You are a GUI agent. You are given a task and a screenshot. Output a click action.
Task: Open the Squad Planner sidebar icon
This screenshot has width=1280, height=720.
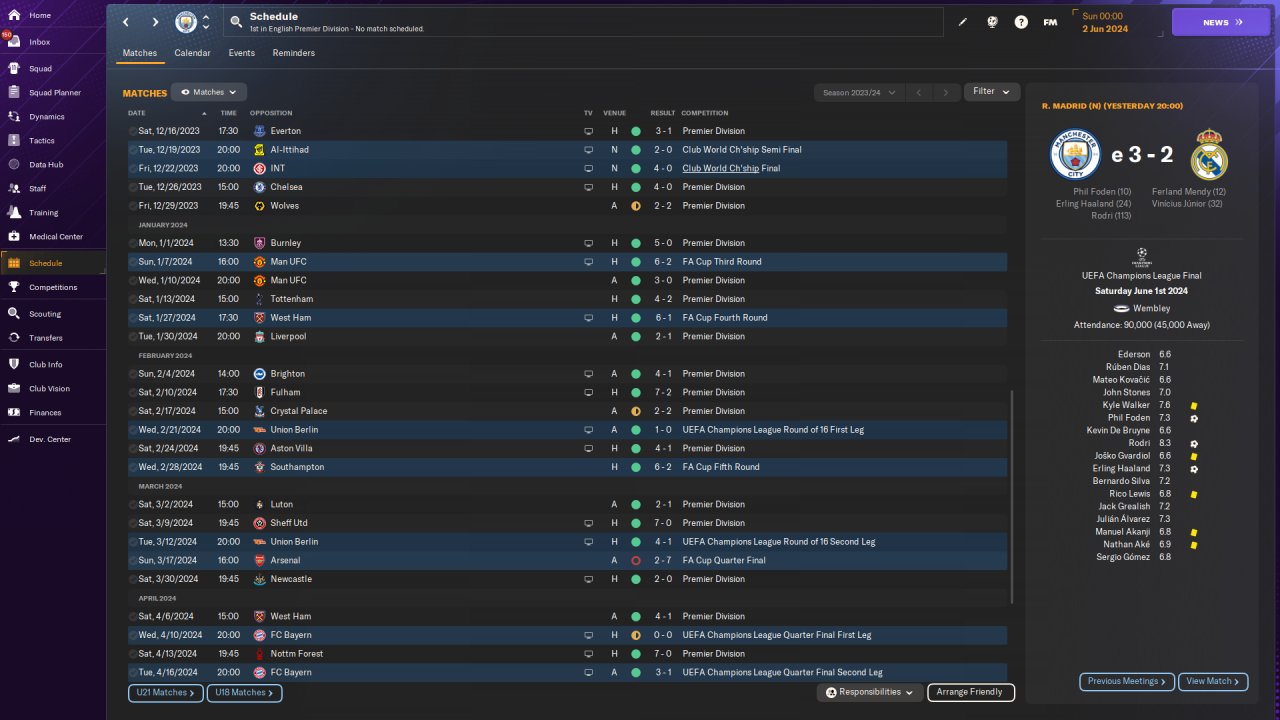pos(14,93)
